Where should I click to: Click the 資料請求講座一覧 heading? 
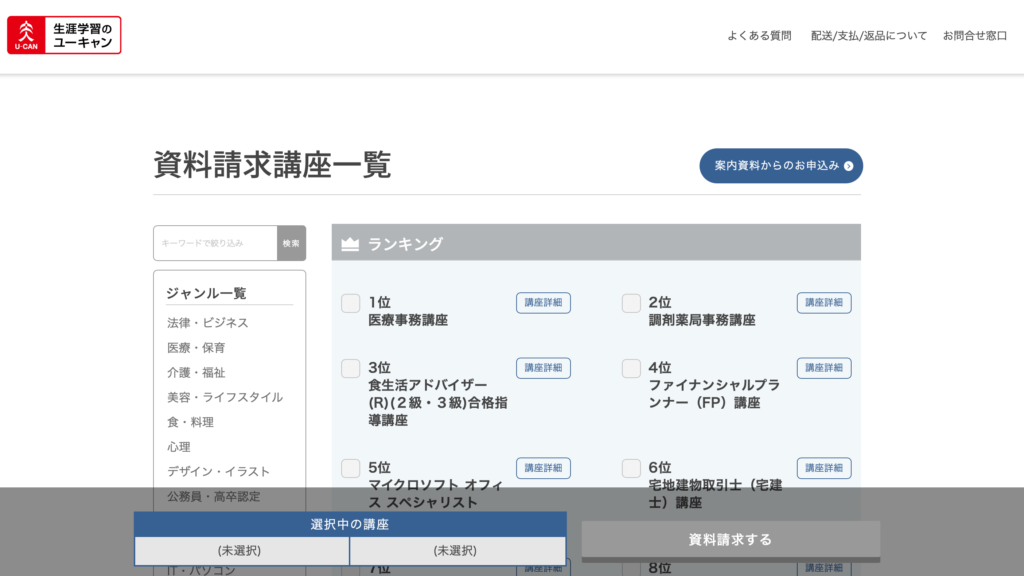click(272, 165)
